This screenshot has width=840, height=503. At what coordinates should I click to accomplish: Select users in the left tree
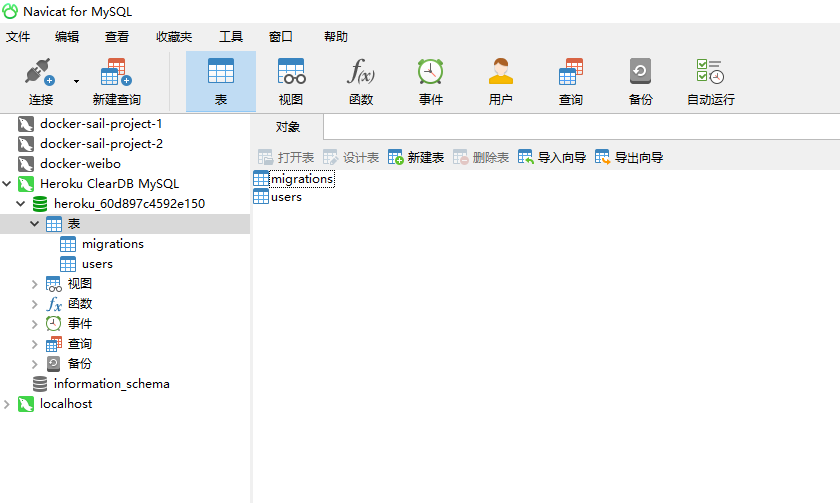click(x=97, y=264)
